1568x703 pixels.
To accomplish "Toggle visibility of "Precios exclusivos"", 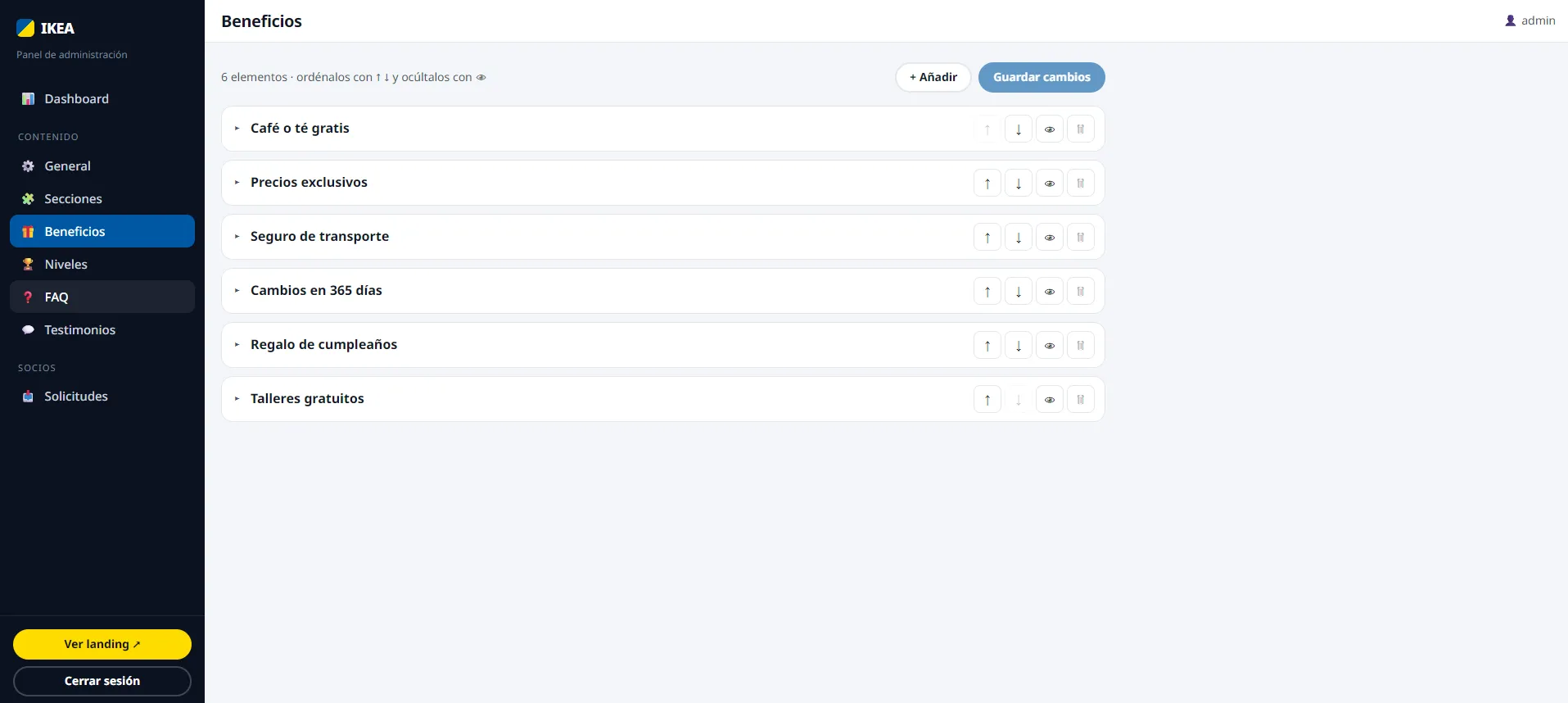I will pos(1050,183).
